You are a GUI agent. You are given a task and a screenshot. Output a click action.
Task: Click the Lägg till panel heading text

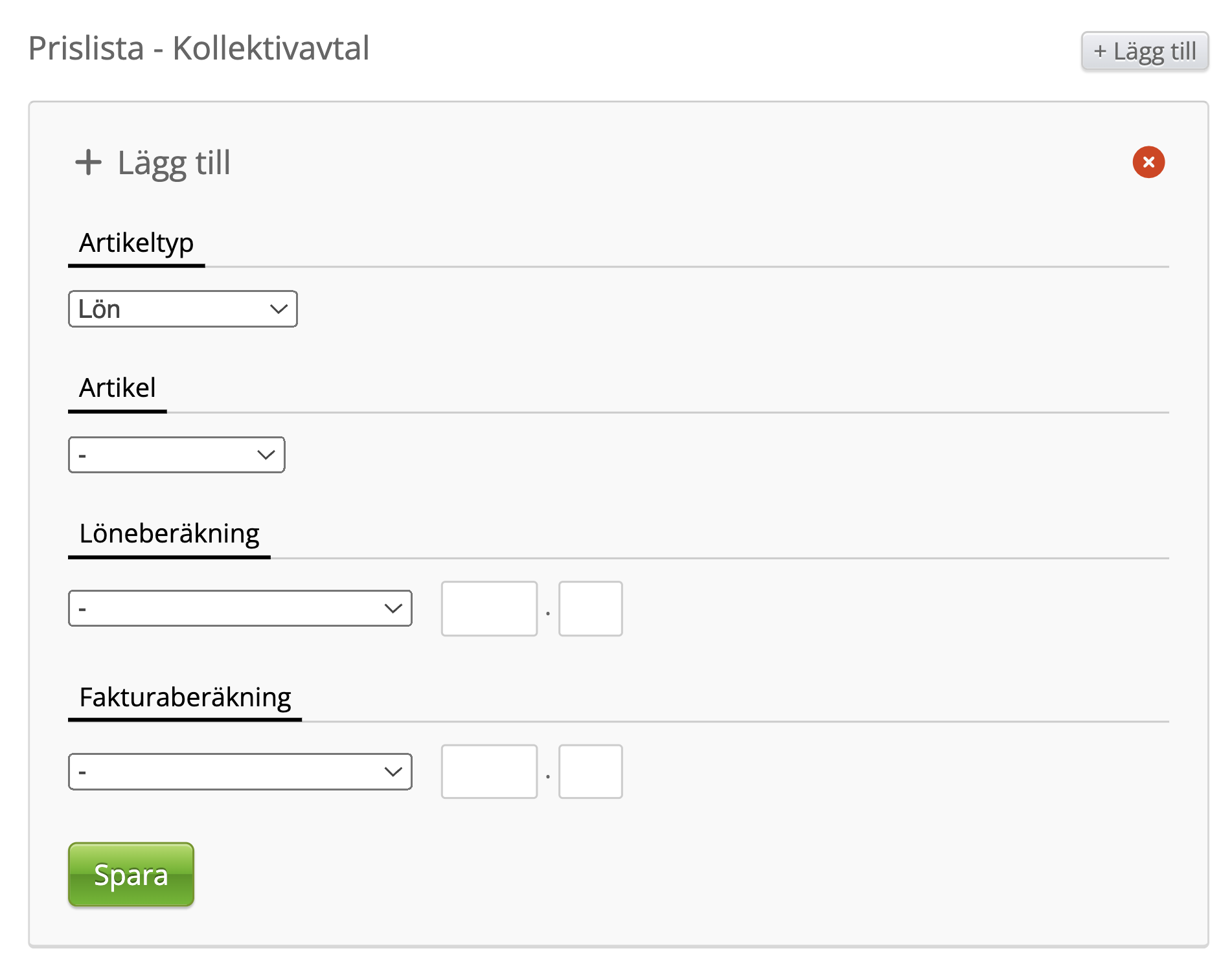click(174, 162)
